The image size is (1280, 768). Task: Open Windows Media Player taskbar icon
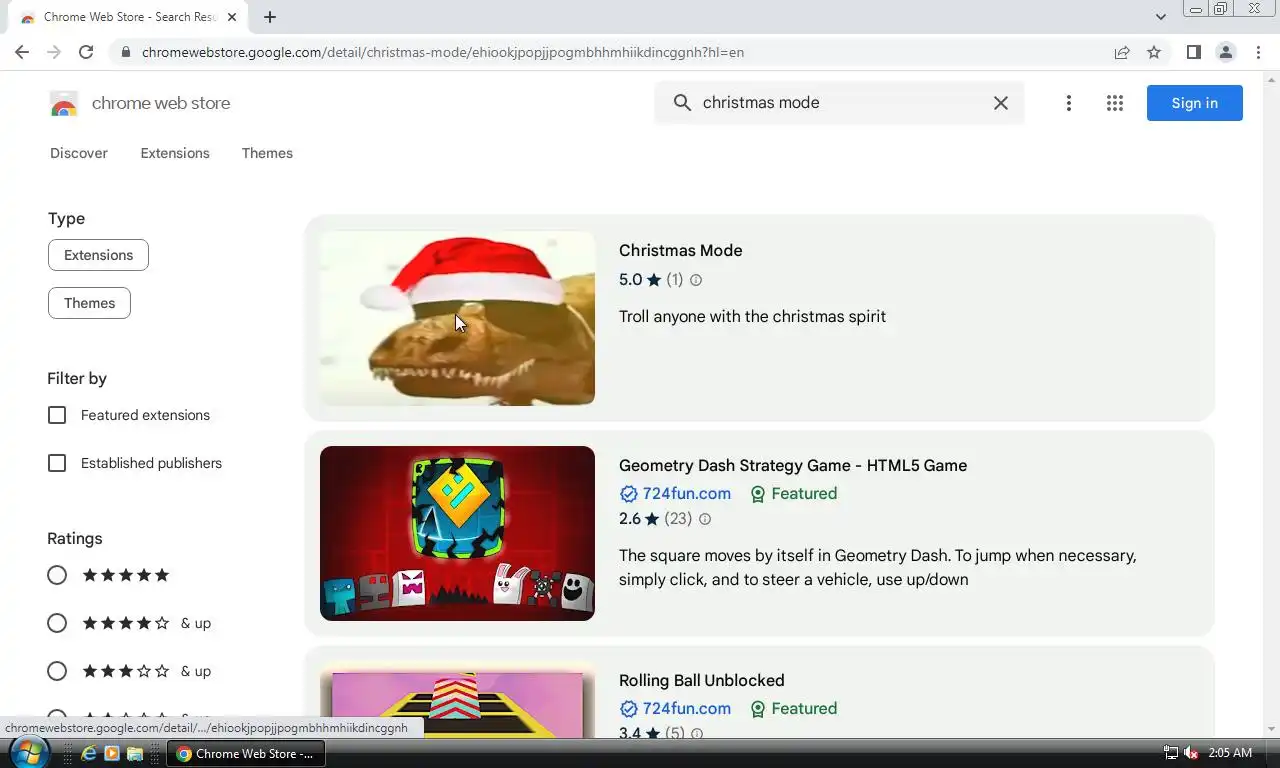[x=112, y=754]
